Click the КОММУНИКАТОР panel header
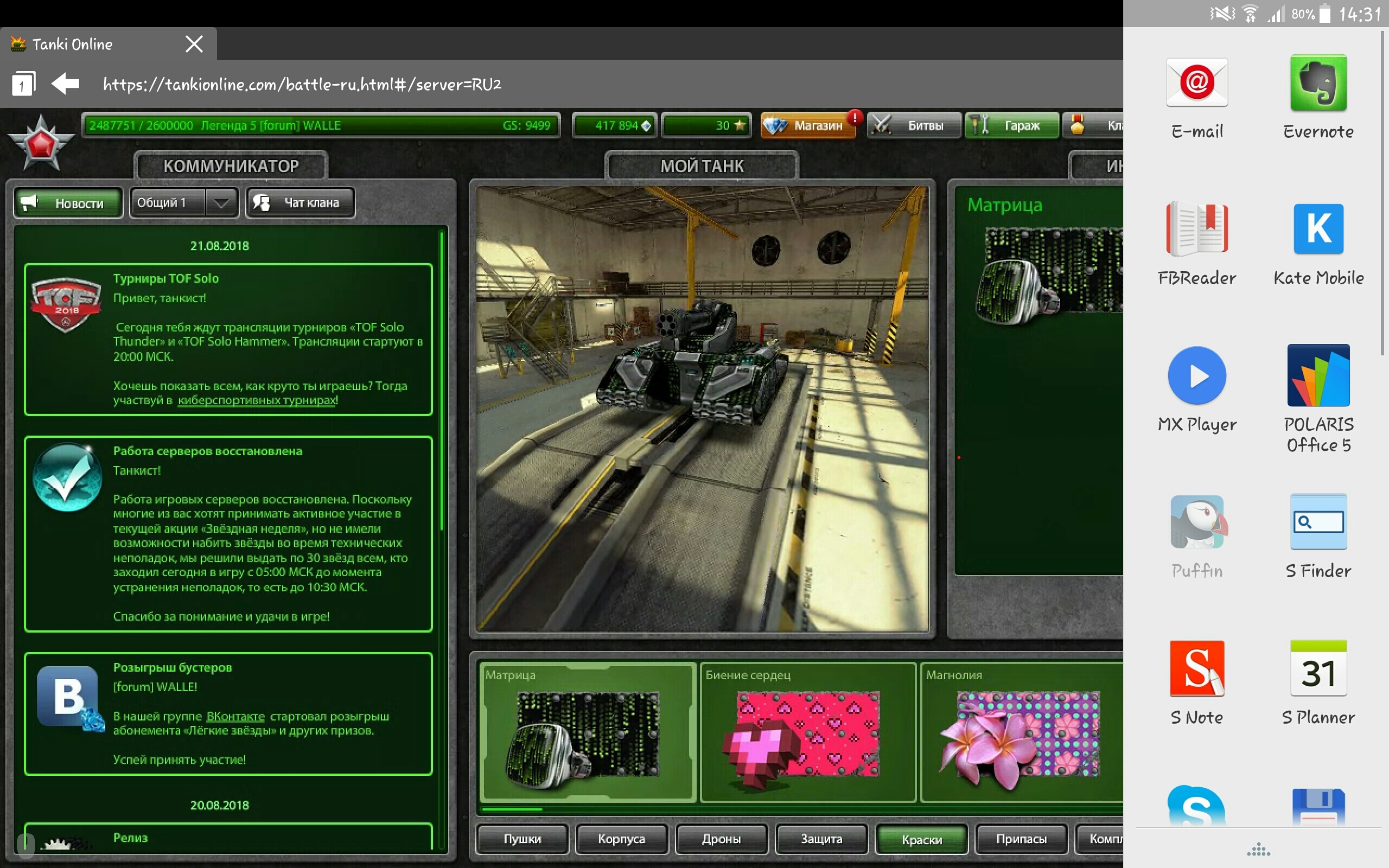The height and width of the screenshot is (868, 1389). [x=231, y=166]
